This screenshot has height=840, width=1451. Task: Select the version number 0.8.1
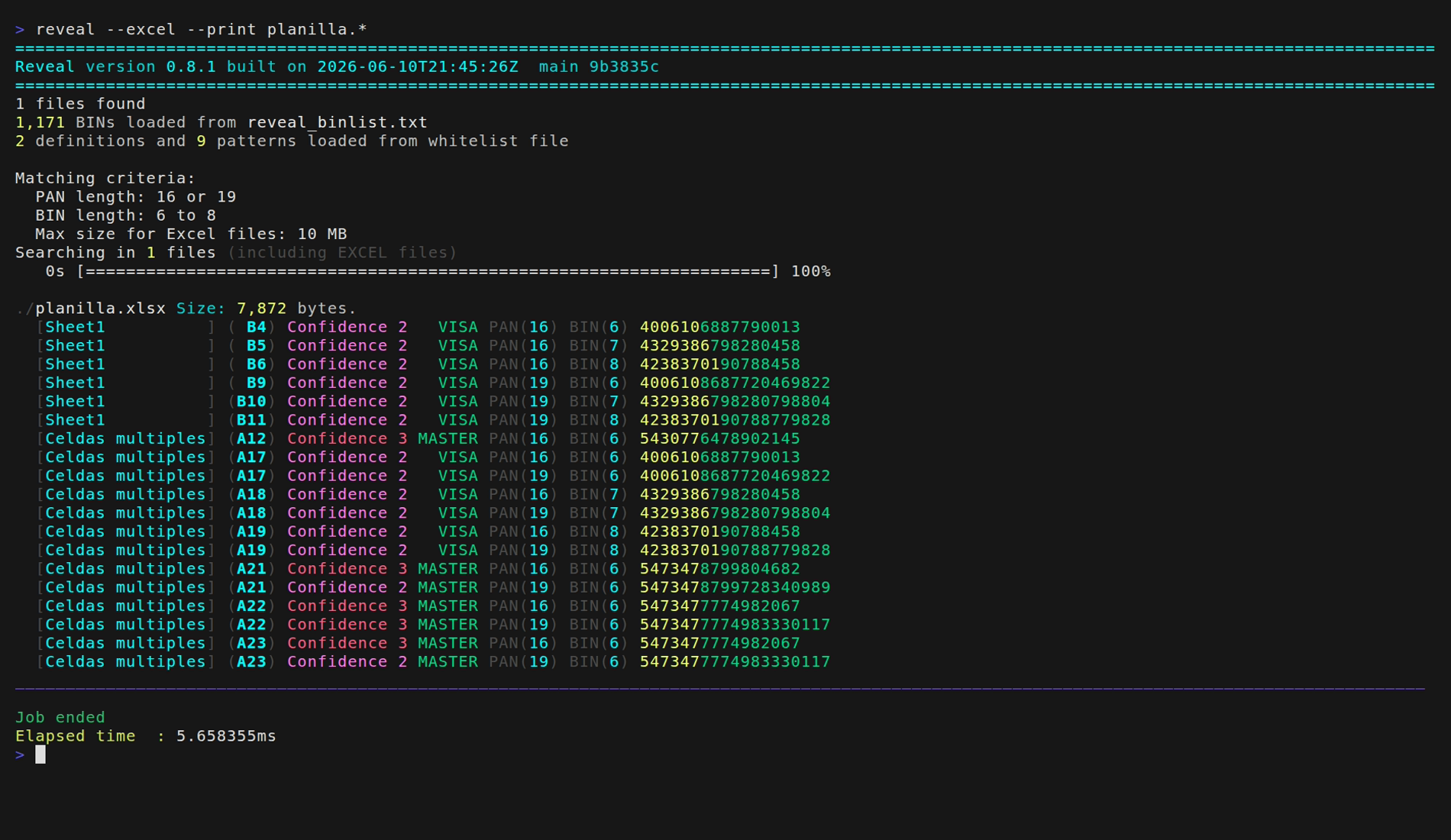191,67
